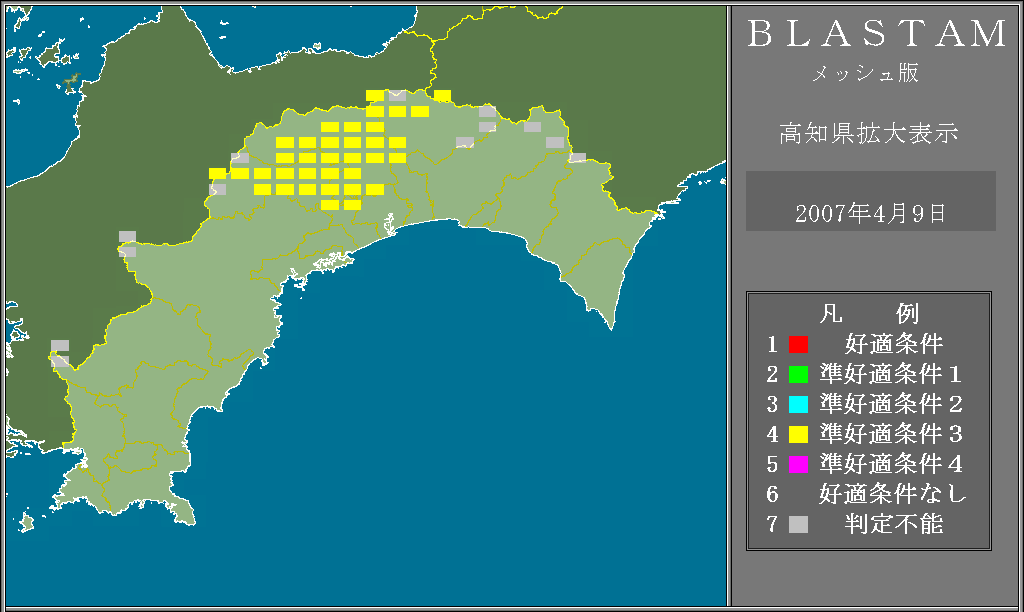This screenshot has height=612, width=1024.
Task: Click the number 4 beside yellow swatch
Action: pos(772,435)
